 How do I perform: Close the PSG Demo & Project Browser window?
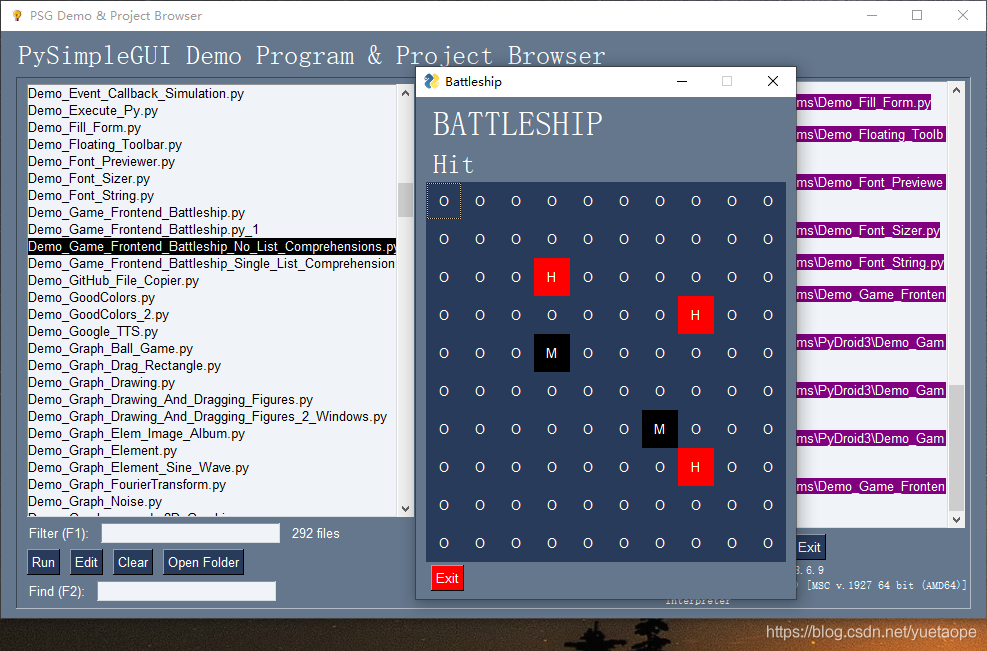coord(963,15)
